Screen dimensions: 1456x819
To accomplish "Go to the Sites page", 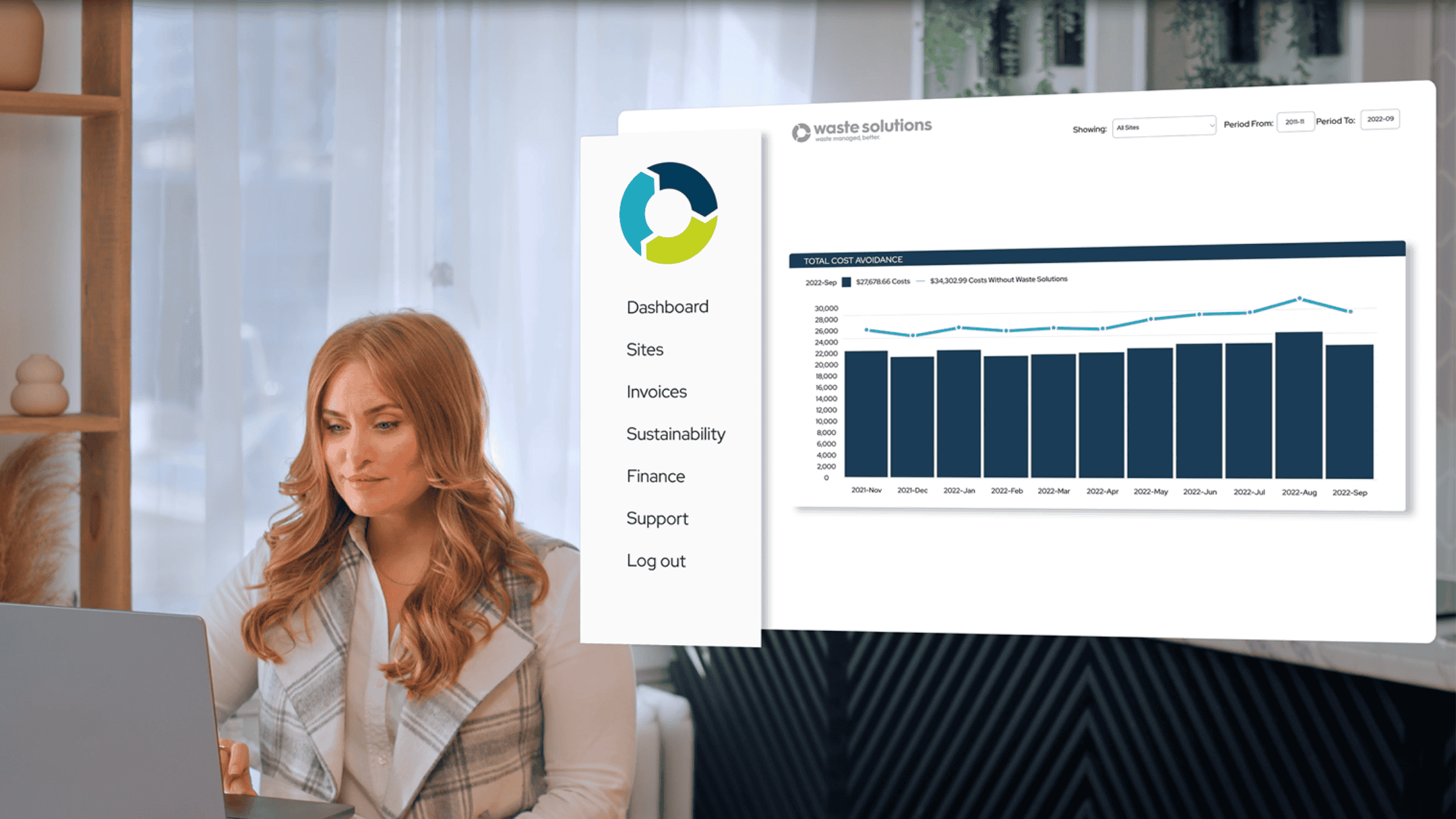I will [x=644, y=349].
